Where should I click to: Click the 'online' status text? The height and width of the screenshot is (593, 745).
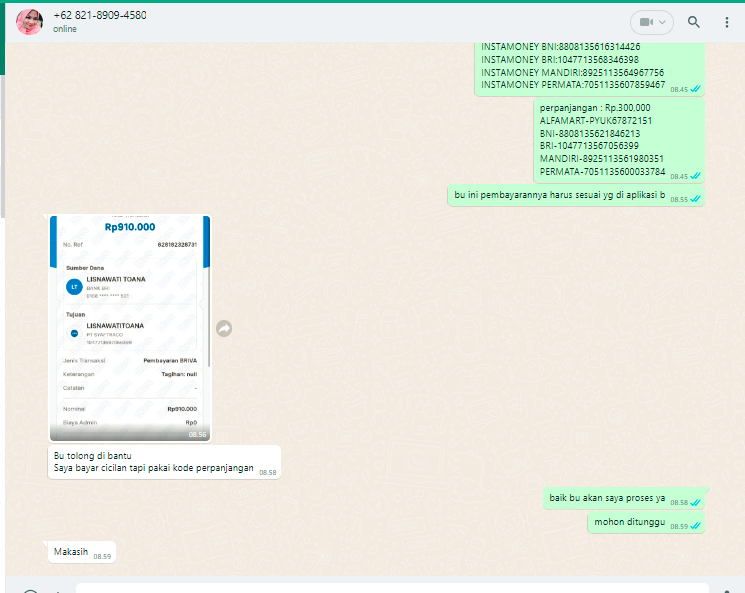click(x=65, y=29)
